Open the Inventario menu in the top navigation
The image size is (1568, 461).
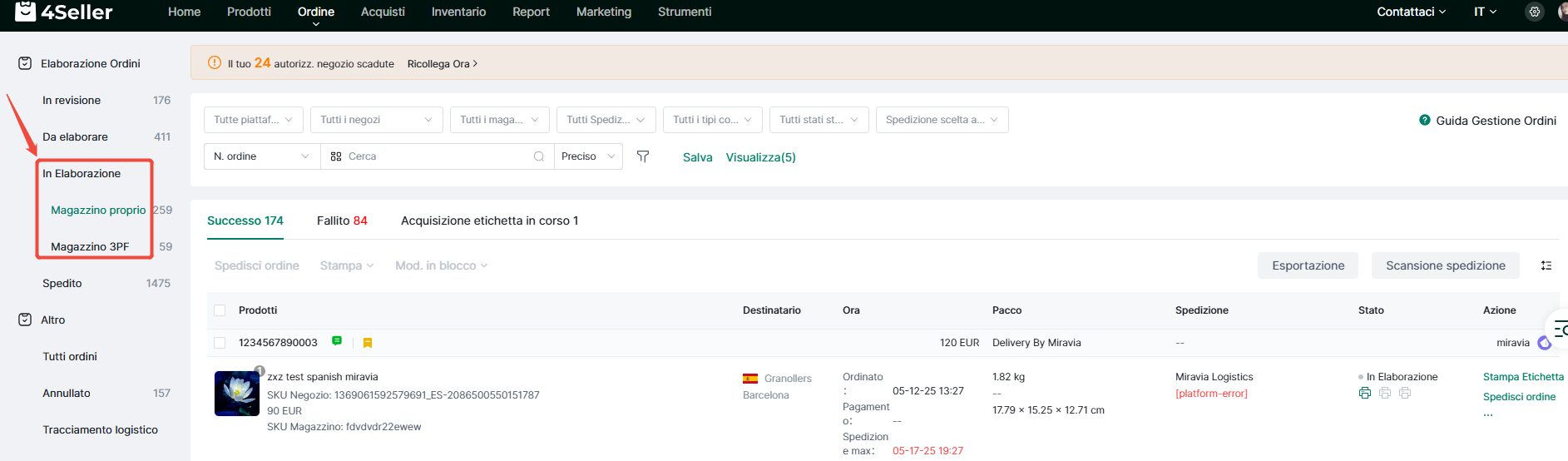[458, 12]
